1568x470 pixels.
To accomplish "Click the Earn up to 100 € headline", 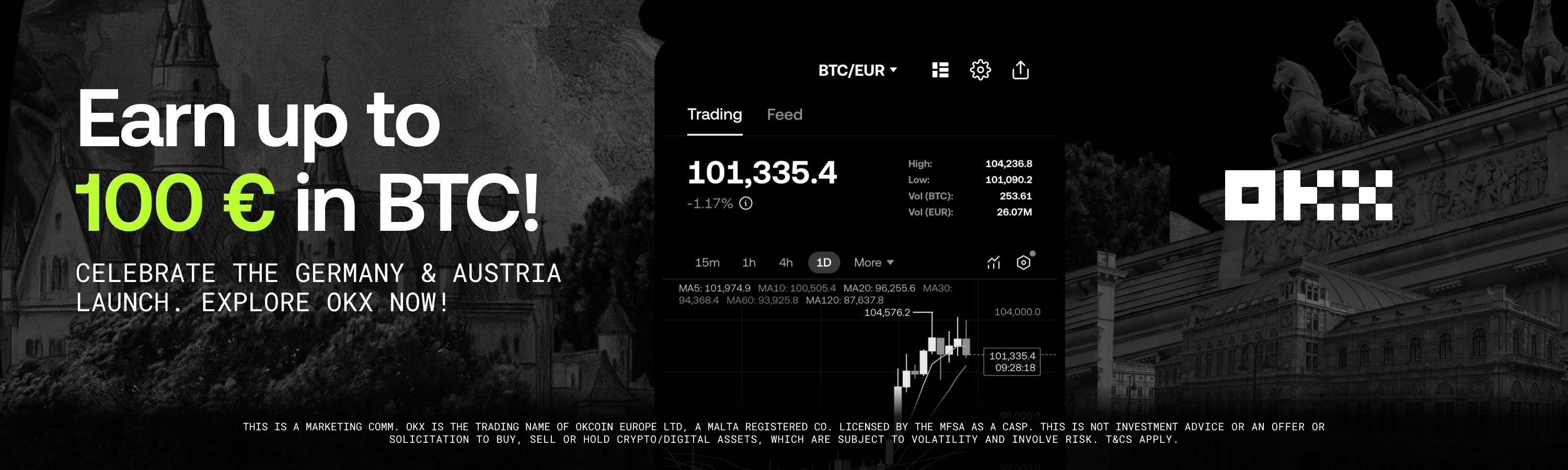I will (x=307, y=159).
